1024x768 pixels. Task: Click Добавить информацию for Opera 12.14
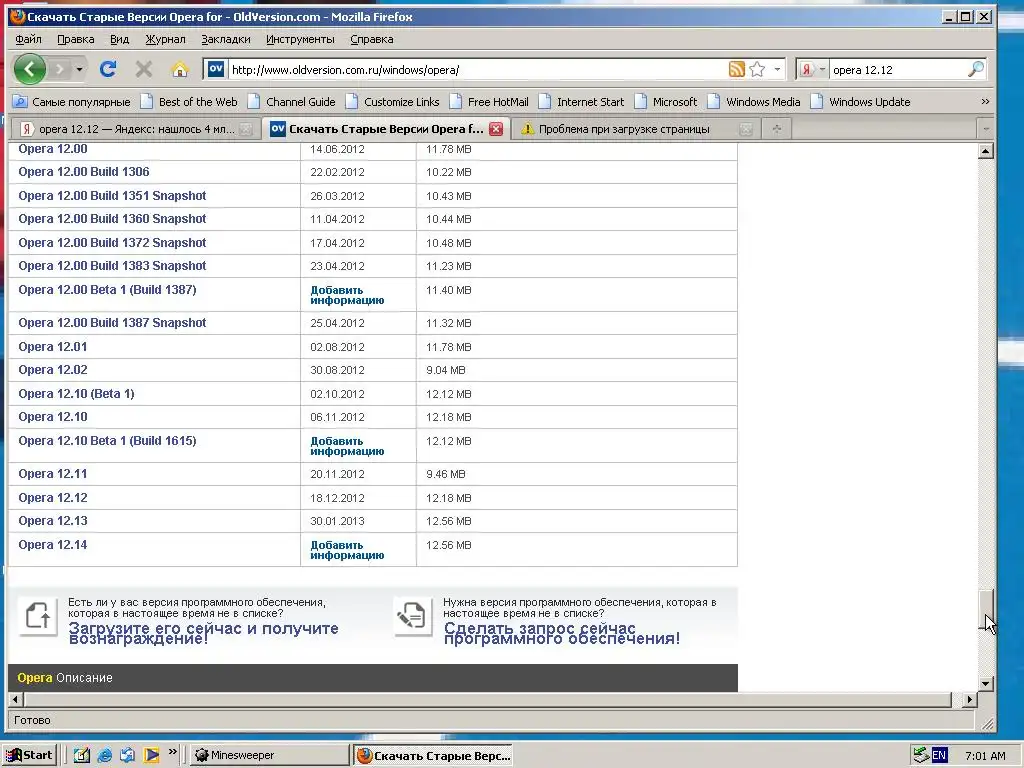point(347,551)
